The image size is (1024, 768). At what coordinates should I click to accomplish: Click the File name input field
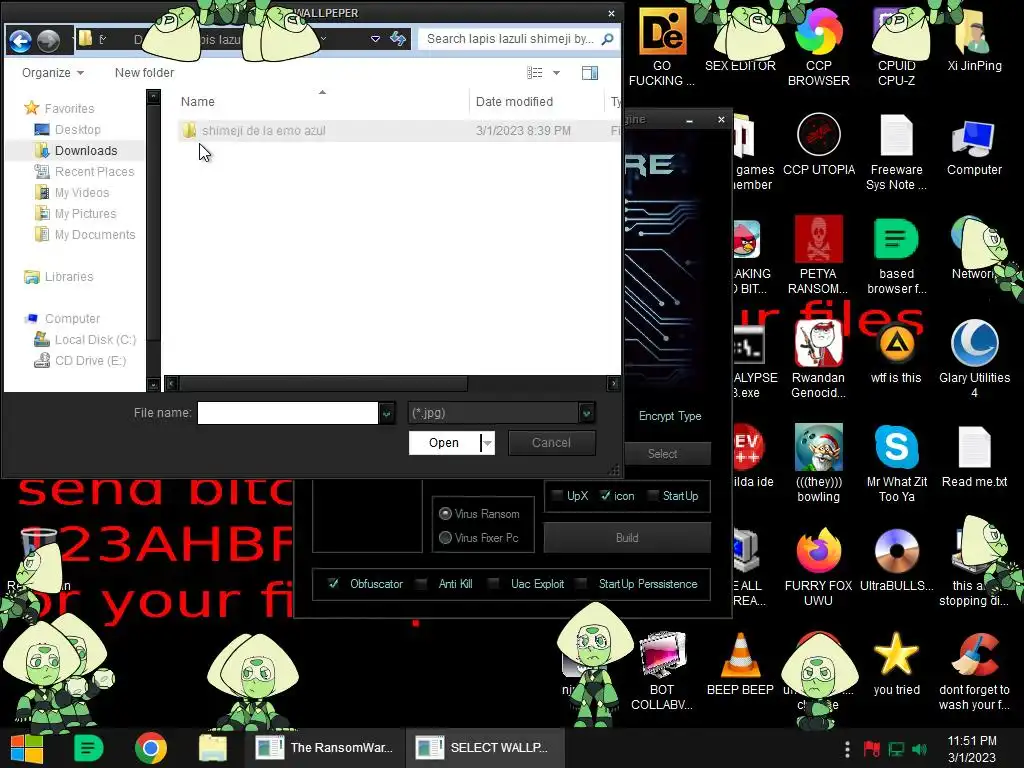click(287, 413)
